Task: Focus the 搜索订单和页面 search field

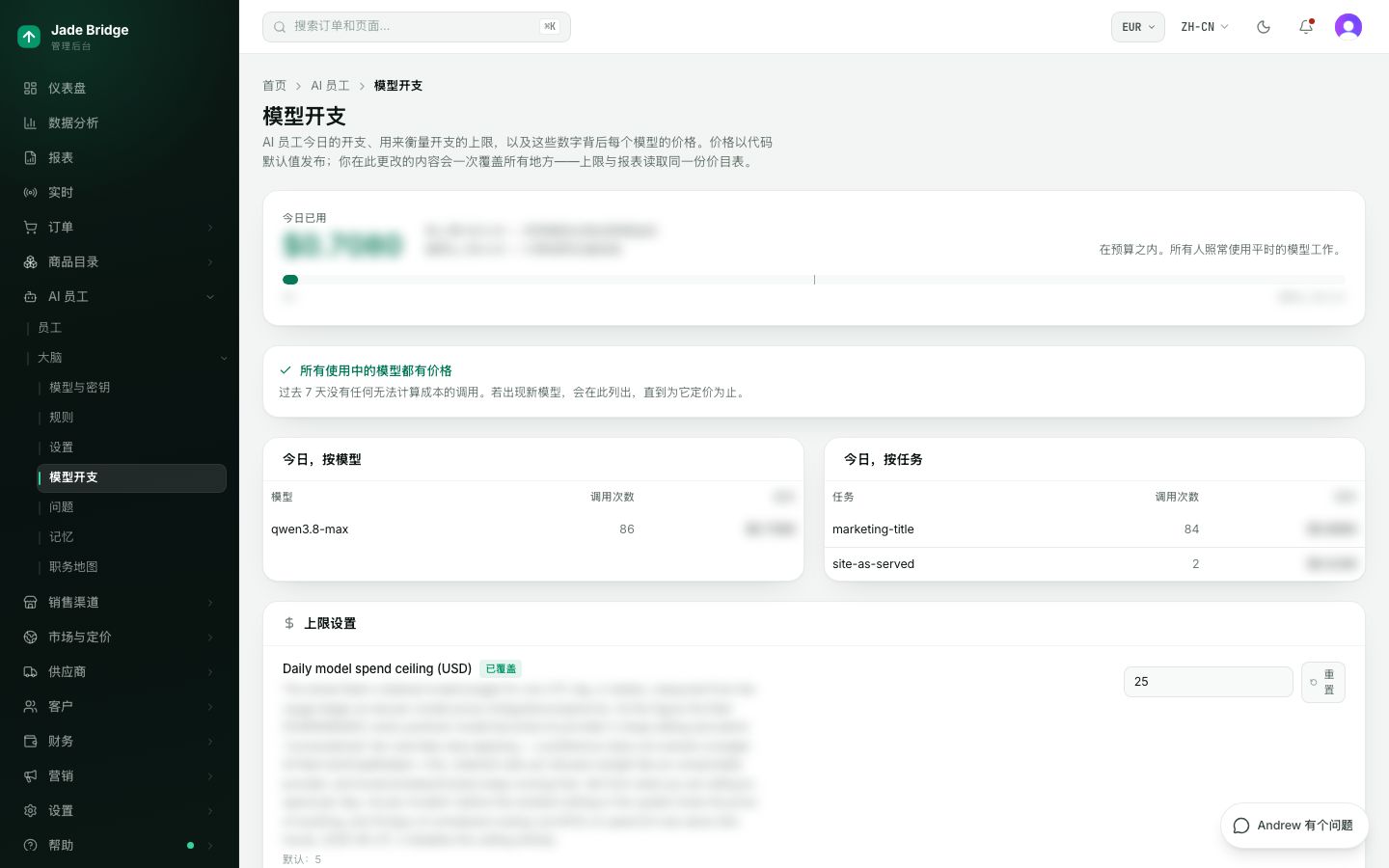Action: (x=417, y=27)
